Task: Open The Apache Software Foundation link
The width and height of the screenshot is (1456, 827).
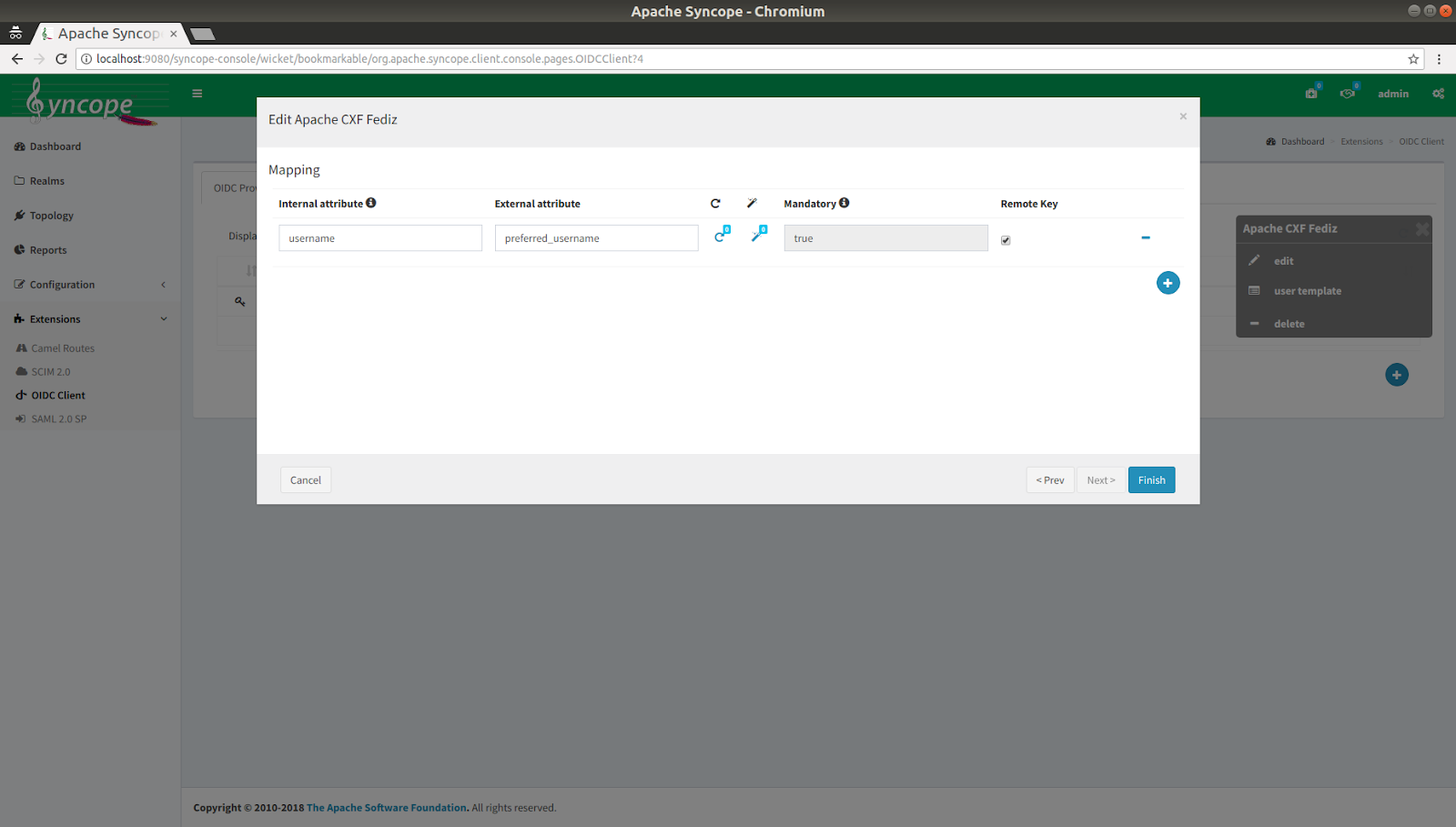Action: tap(386, 807)
